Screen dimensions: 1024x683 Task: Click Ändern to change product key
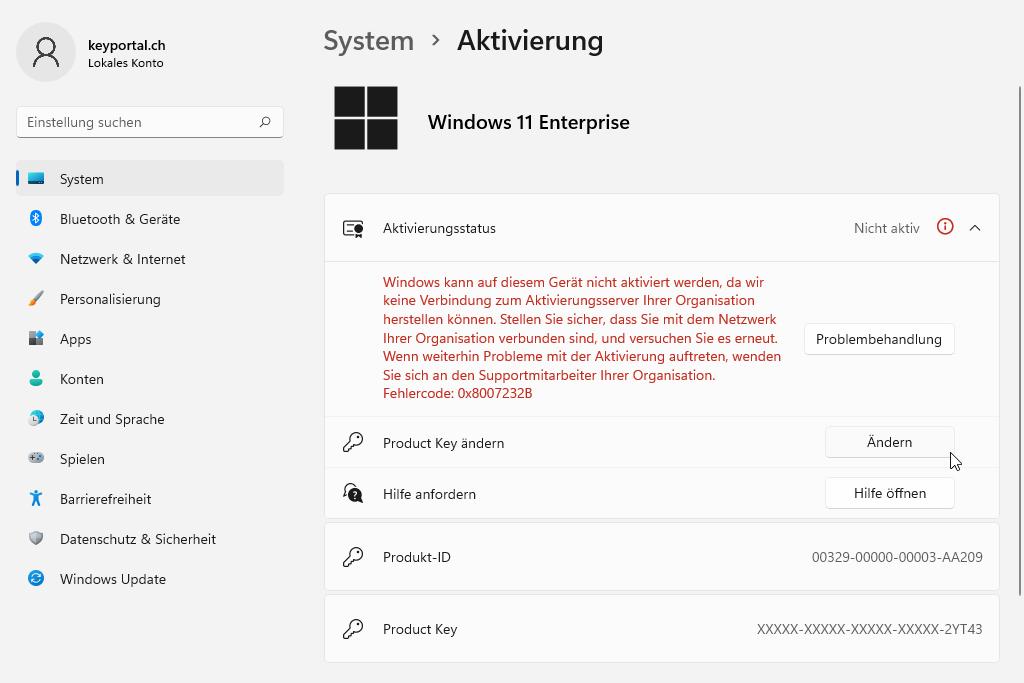pos(889,442)
